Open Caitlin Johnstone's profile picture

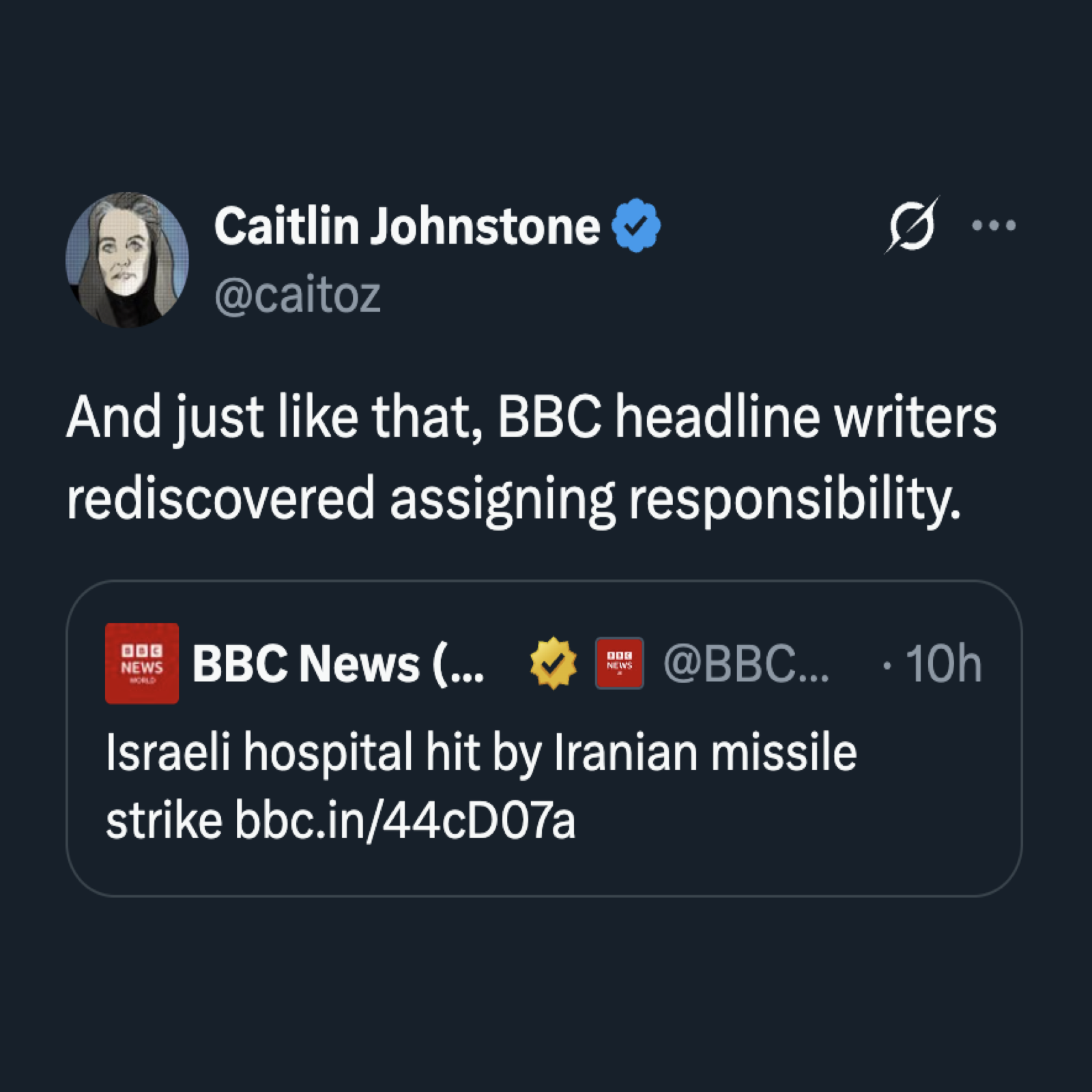pyautogui.click(x=127, y=256)
